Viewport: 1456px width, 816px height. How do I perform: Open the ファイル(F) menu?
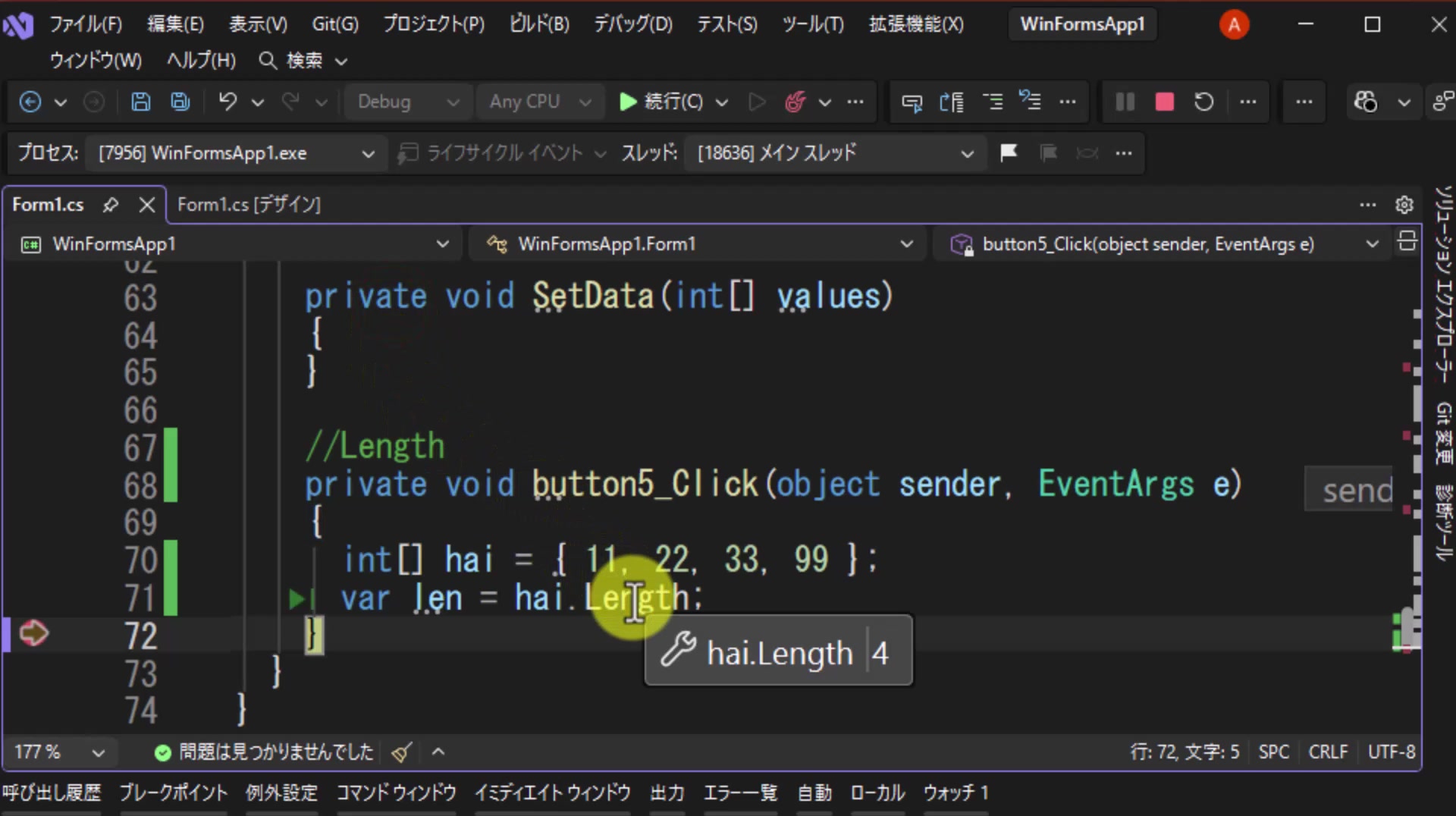[86, 24]
